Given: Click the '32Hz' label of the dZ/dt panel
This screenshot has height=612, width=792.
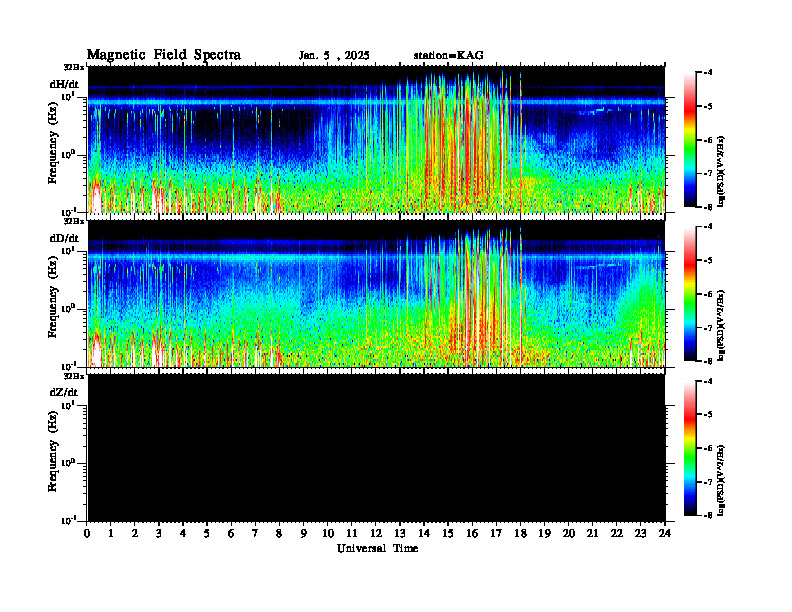Looking at the screenshot, I should pyautogui.click(x=74, y=376).
